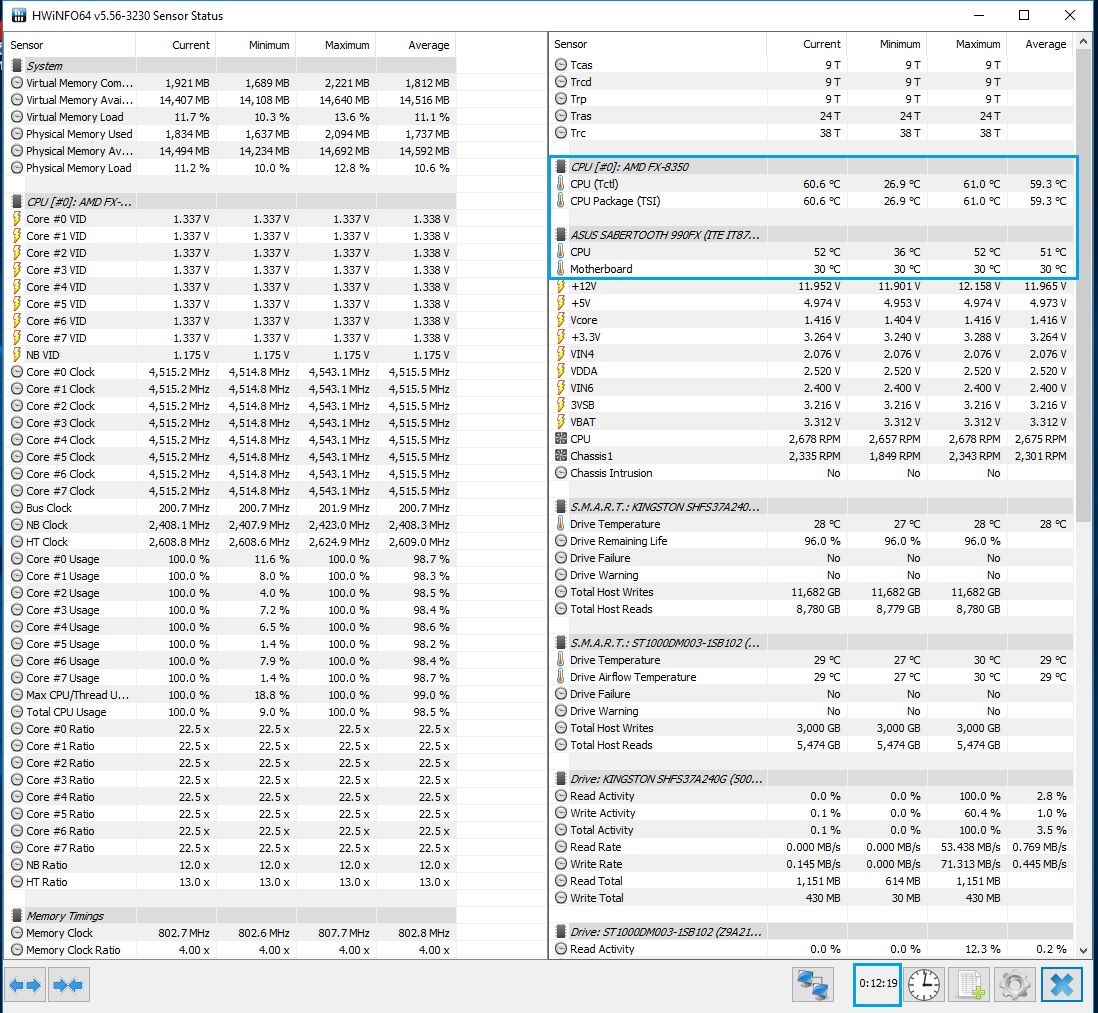Click the left panel Sensor column header
1098x1013 pixels.
71,45
